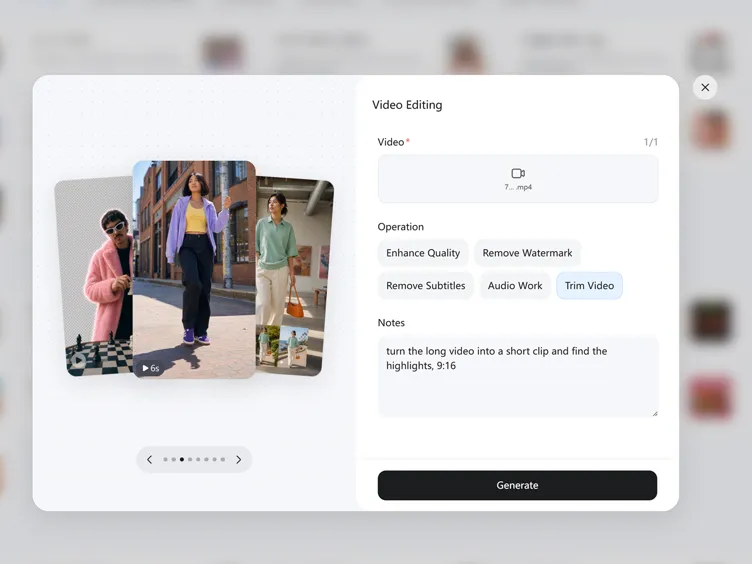752x564 pixels.
Task: Click the uploaded video file icon
Action: coord(517,173)
